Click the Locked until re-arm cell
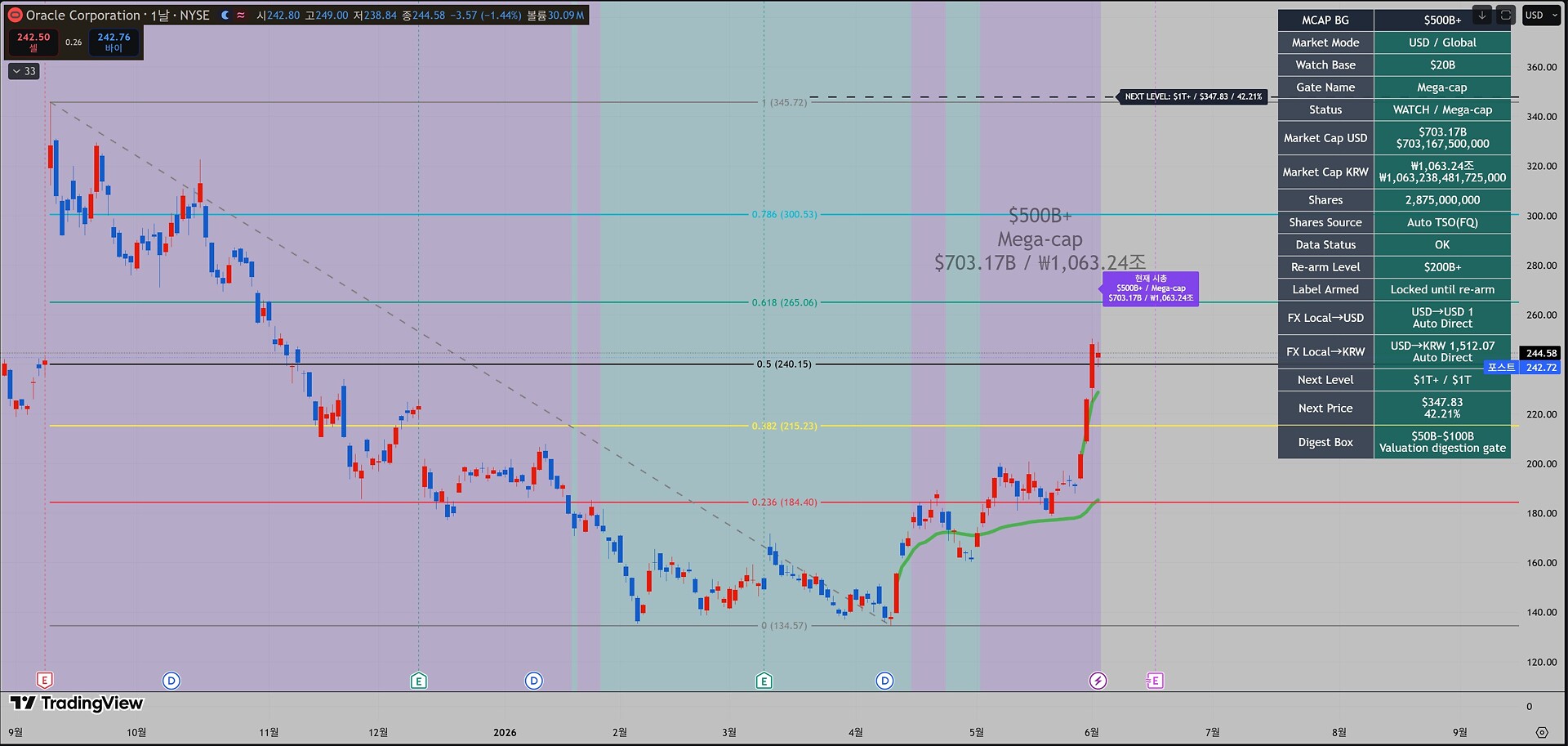Viewport: 1568px width, 746px height. coord(1442,289)
